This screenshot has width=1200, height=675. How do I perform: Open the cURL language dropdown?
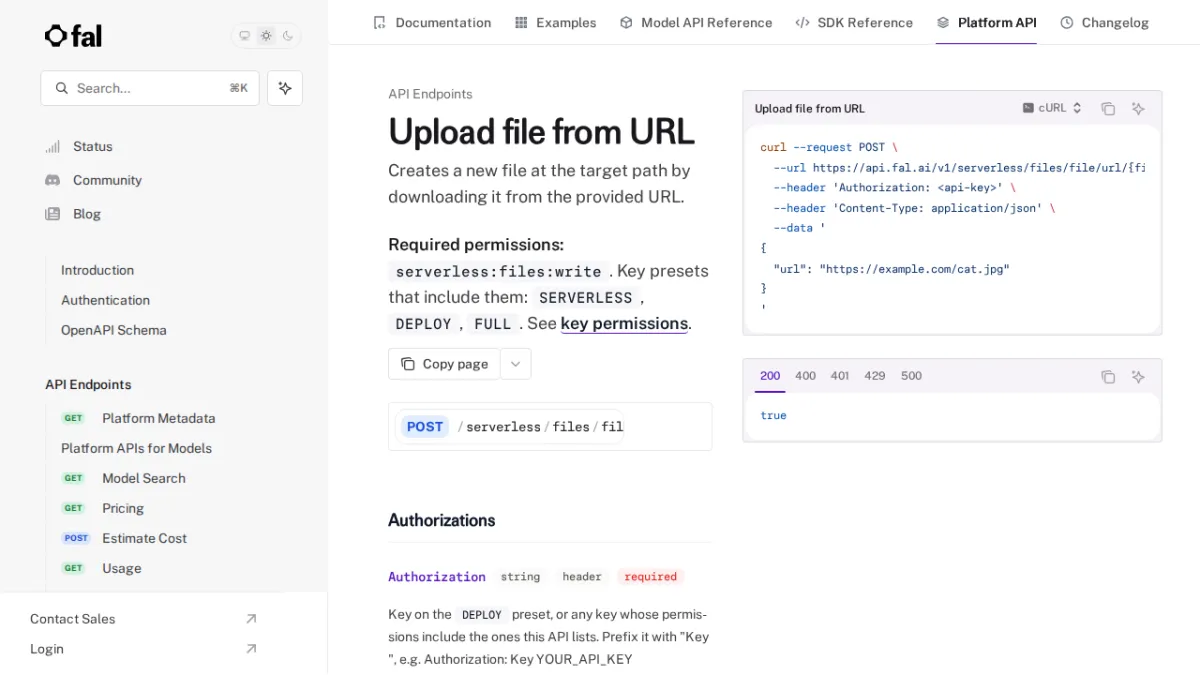click(1052, 108)
